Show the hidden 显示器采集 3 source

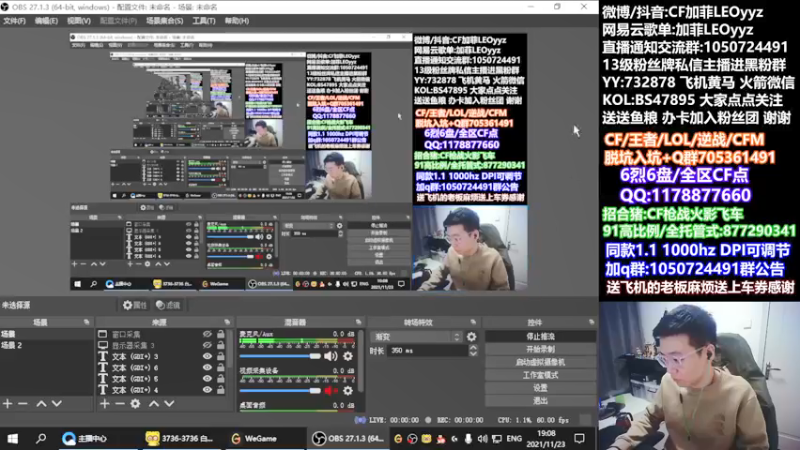pyautogui.click(x=207, y=345)
